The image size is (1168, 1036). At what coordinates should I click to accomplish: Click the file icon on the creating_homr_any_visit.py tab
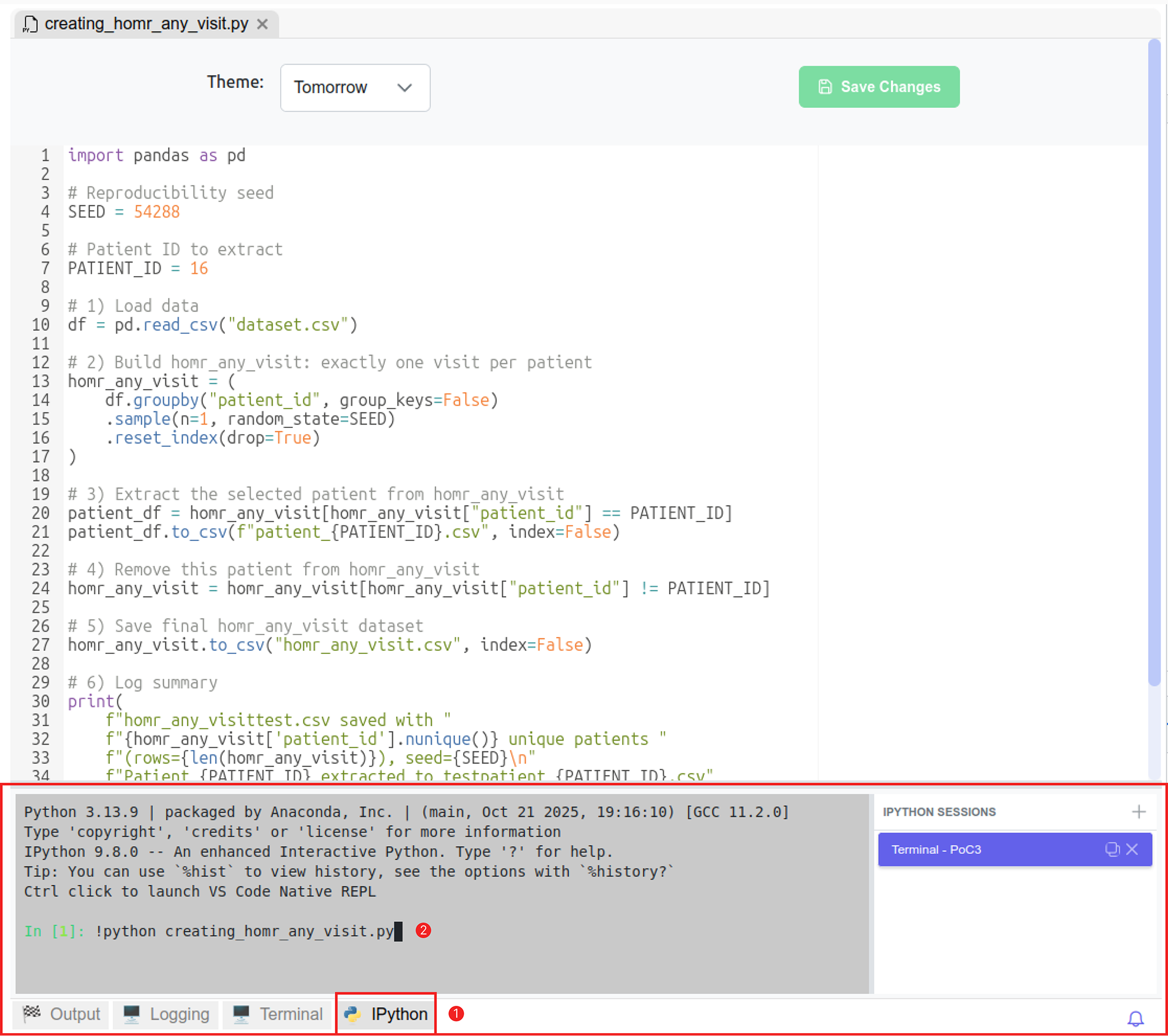click(x=30, y=24)
